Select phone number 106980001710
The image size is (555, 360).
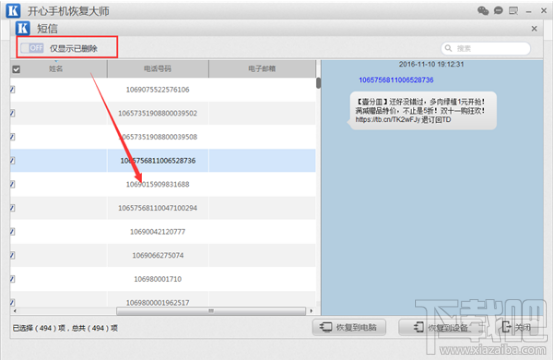point(158,279)
